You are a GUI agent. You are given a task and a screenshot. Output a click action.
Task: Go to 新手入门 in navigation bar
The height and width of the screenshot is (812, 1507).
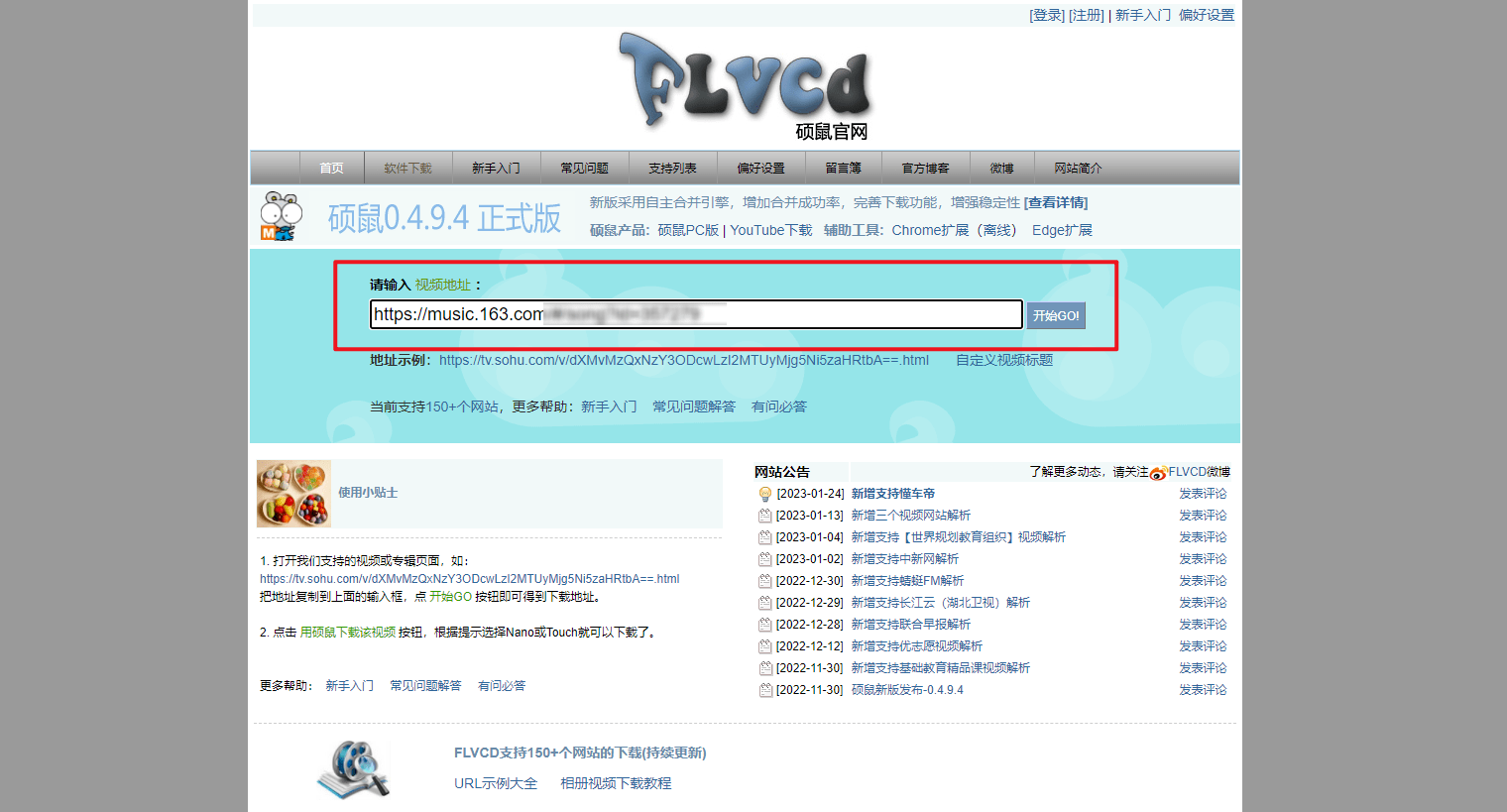(x=497, y=169)
